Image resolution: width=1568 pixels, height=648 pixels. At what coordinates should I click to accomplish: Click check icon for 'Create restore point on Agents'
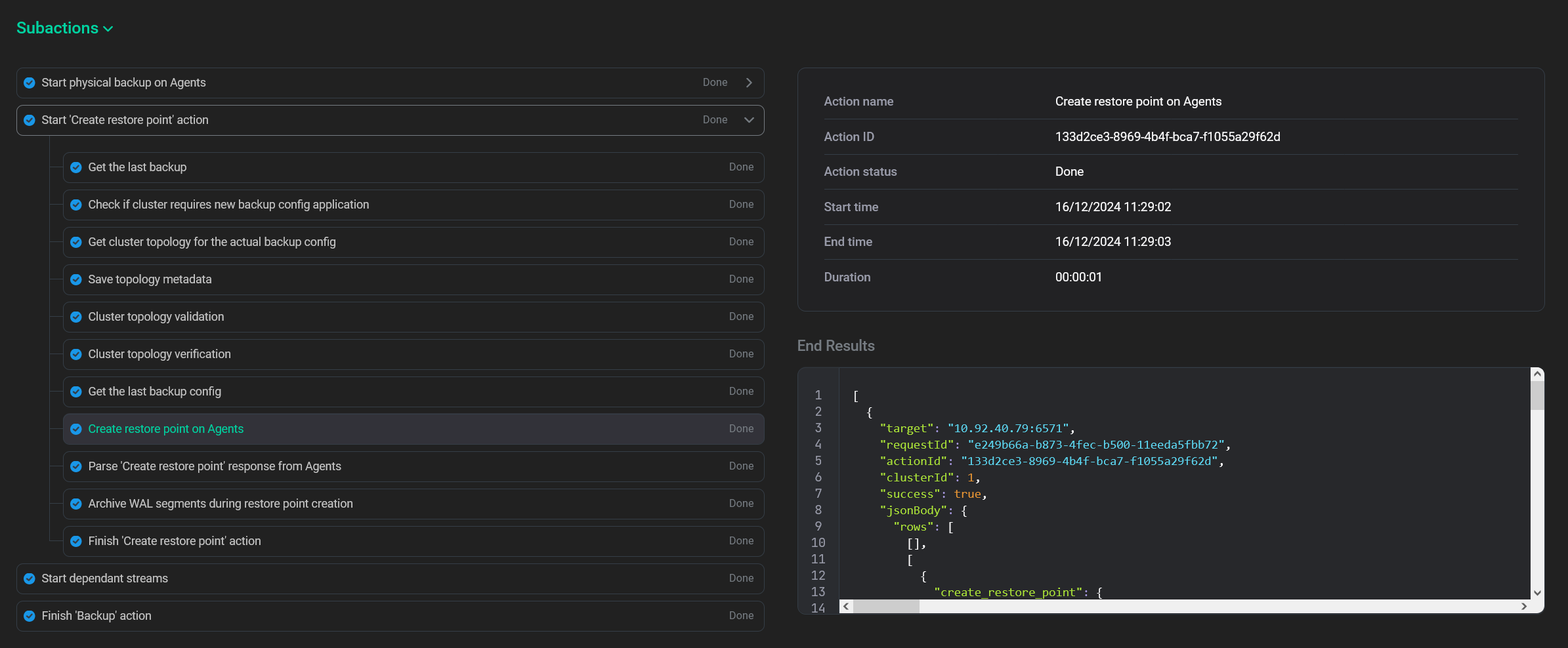click(76, 429)
